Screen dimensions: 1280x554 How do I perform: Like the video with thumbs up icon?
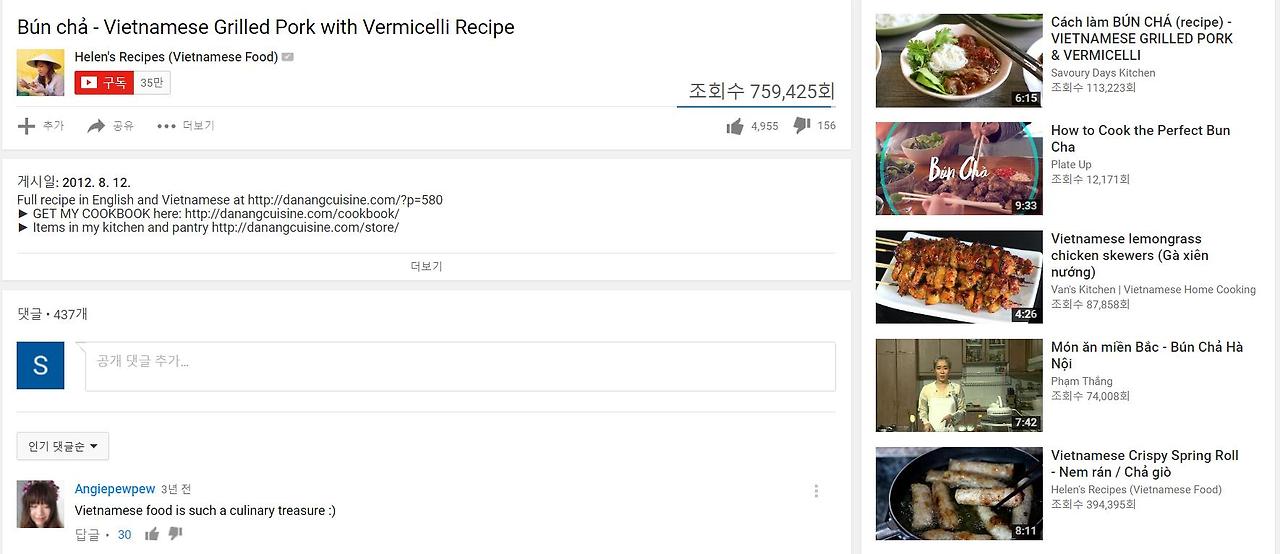[735, 126]
